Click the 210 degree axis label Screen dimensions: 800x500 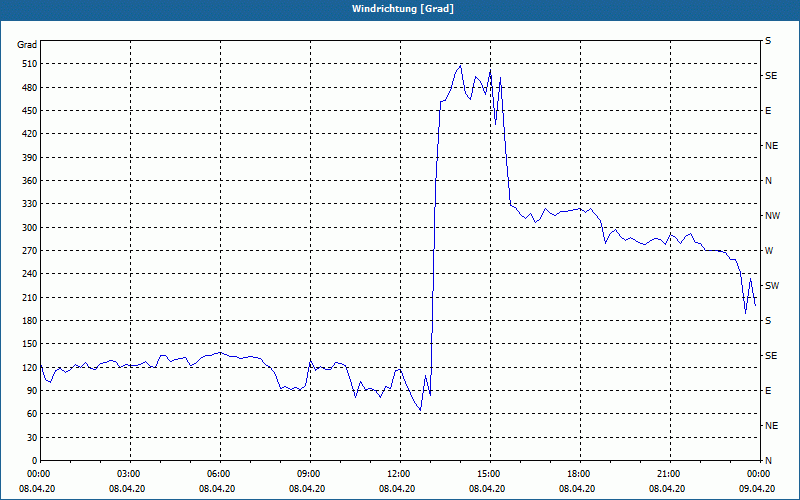tap(31, 297)
